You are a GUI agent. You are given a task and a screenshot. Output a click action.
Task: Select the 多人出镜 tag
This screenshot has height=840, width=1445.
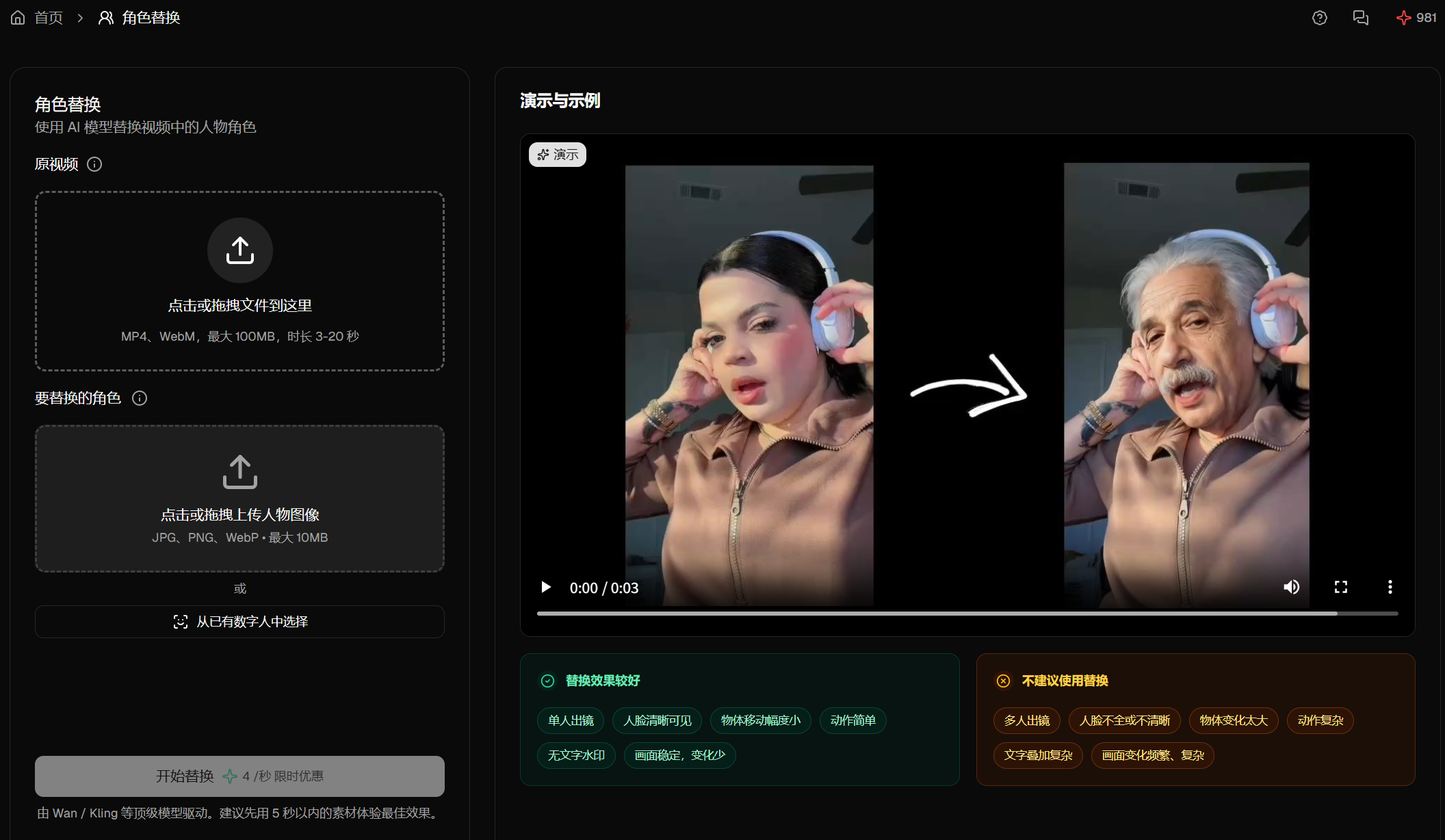(x=1027, y=720)
